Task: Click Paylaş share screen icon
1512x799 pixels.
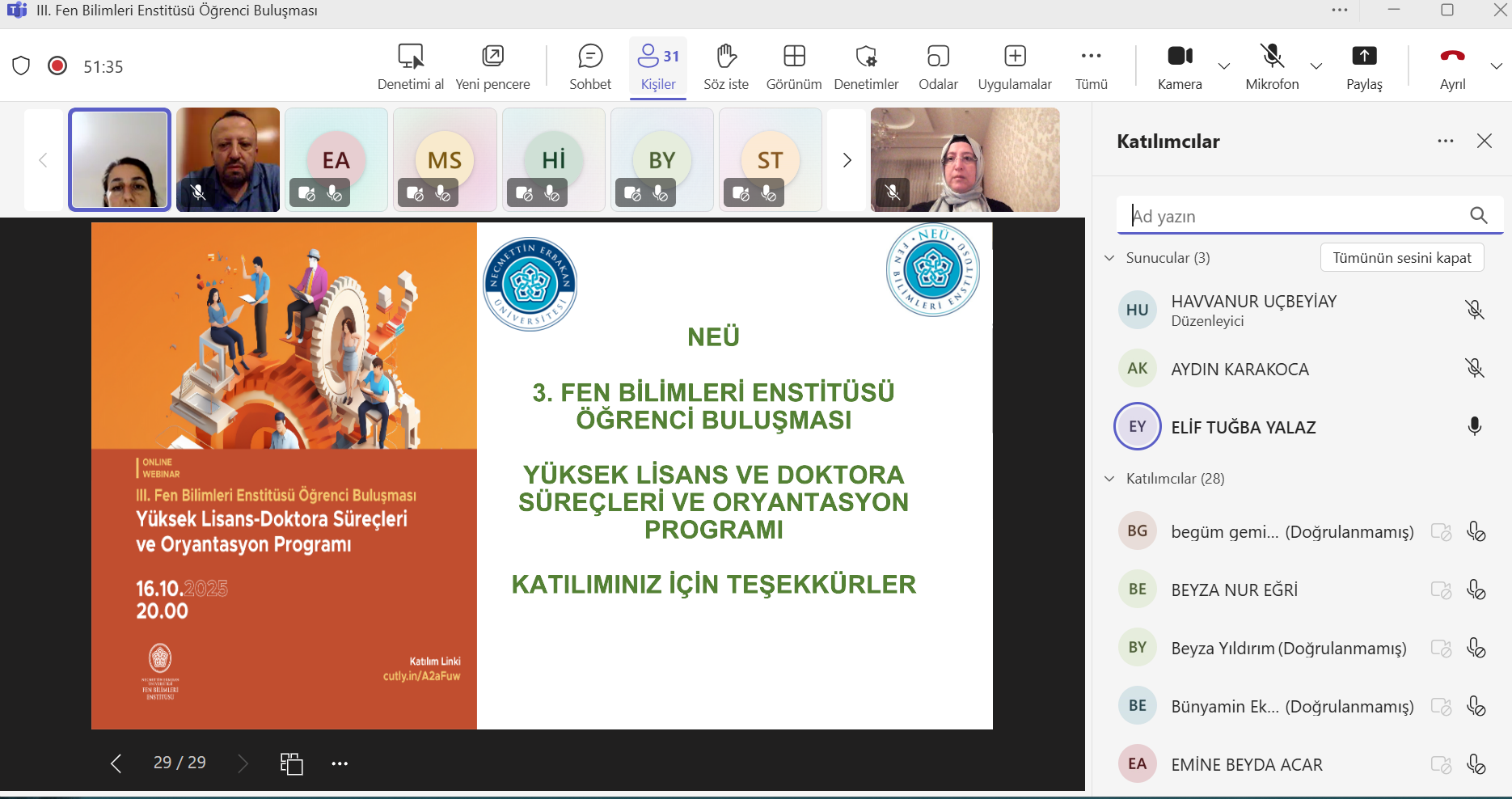Action: pyautogui.click(x=1364, y=56)
